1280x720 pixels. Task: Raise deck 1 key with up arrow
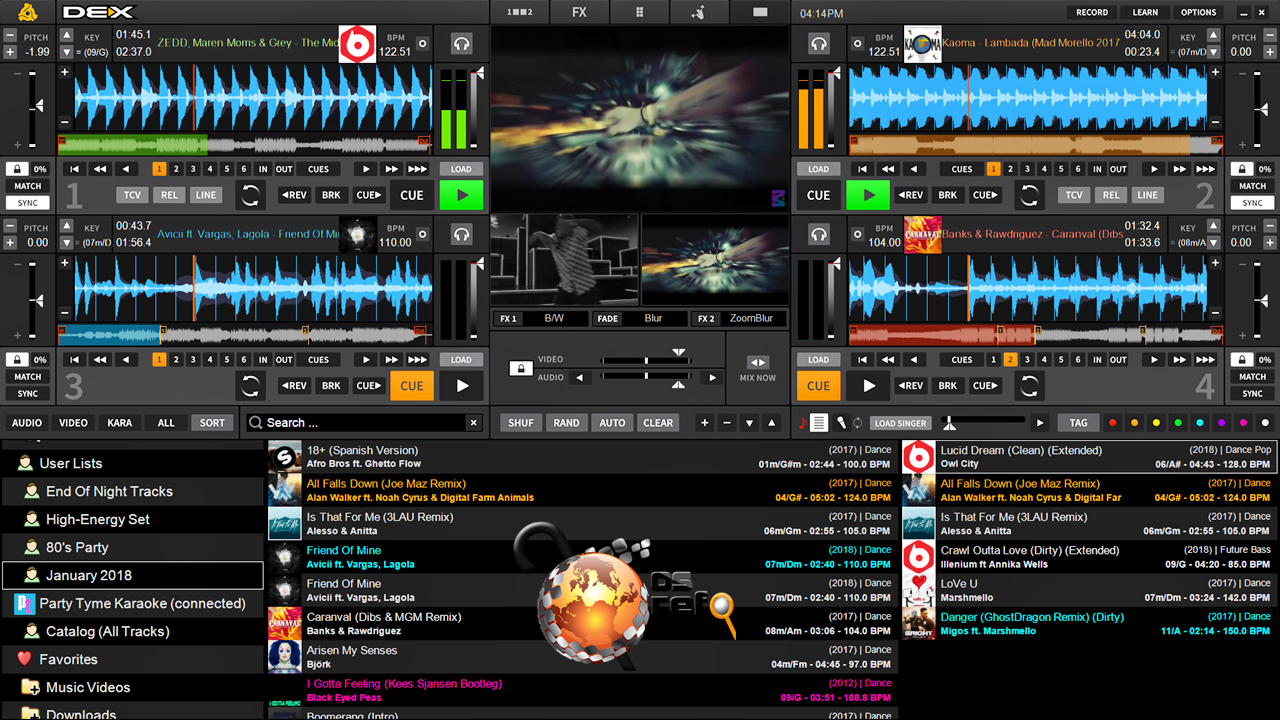67,35
